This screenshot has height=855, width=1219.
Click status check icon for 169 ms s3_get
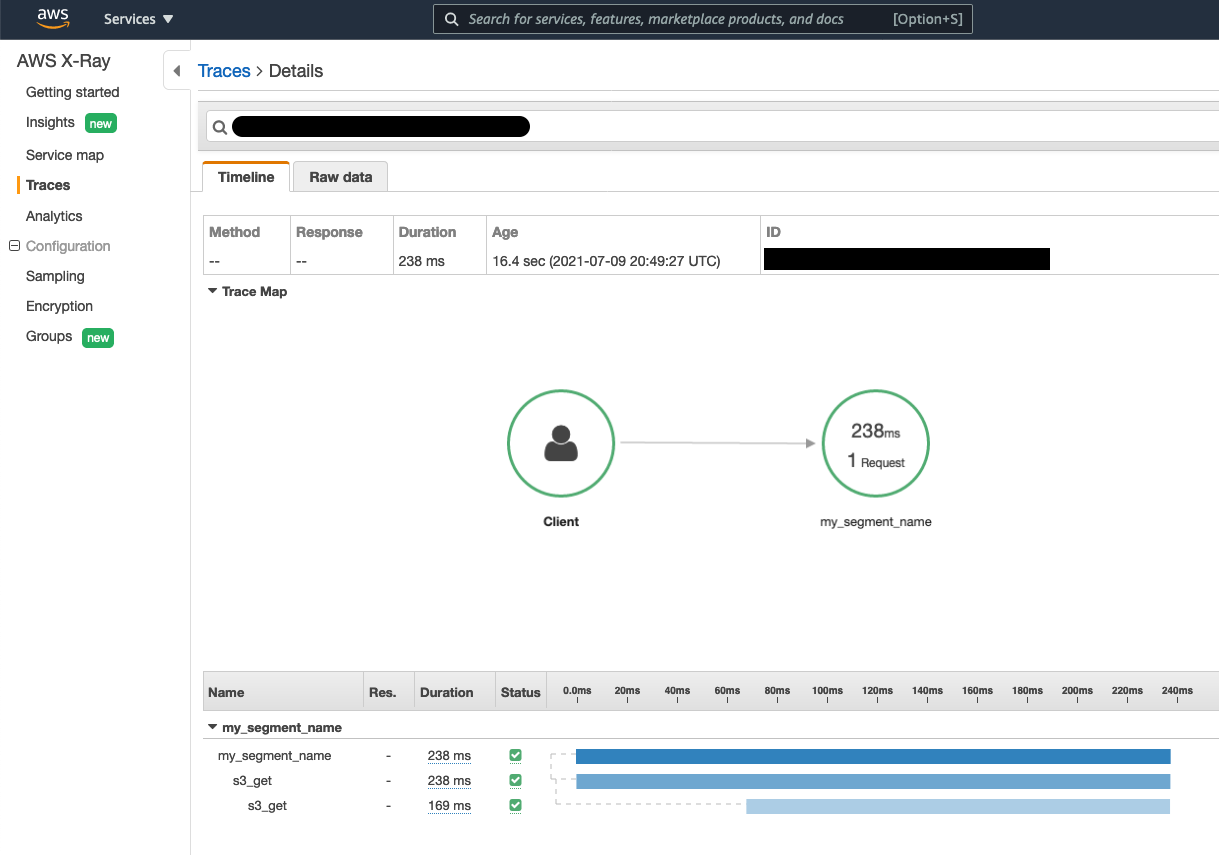pos(516,805)
